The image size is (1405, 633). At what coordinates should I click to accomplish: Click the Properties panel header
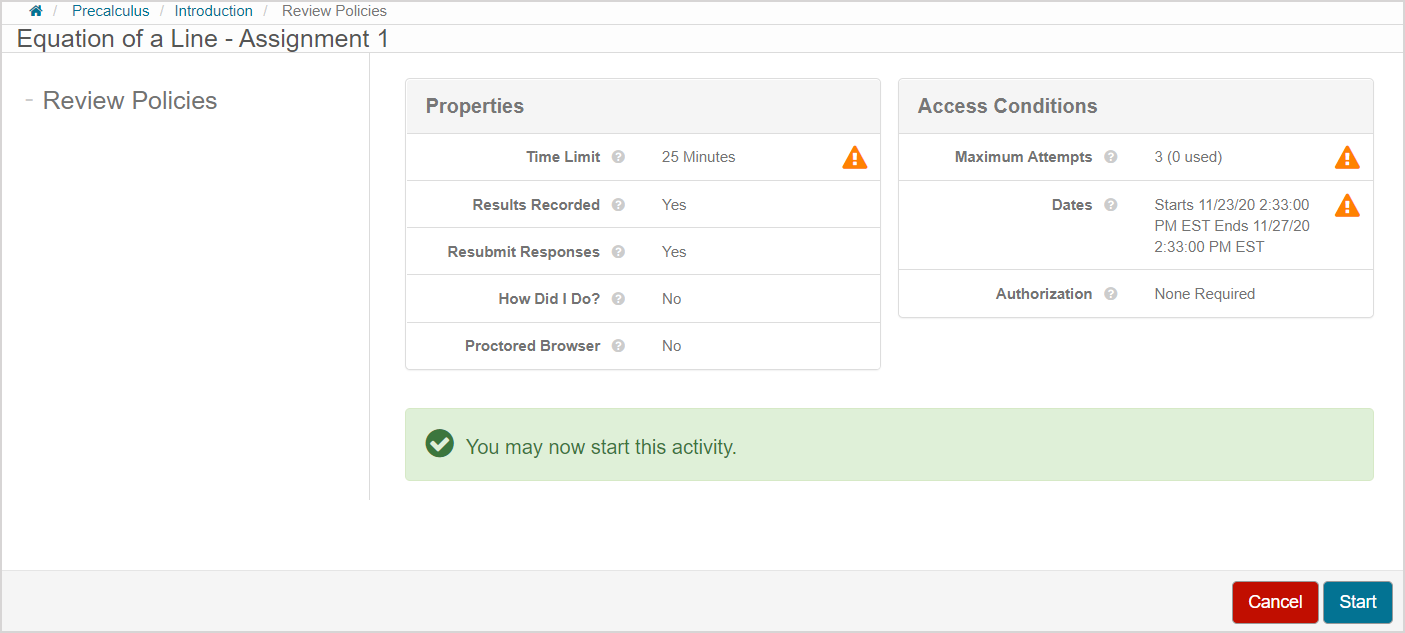(475, 106)
